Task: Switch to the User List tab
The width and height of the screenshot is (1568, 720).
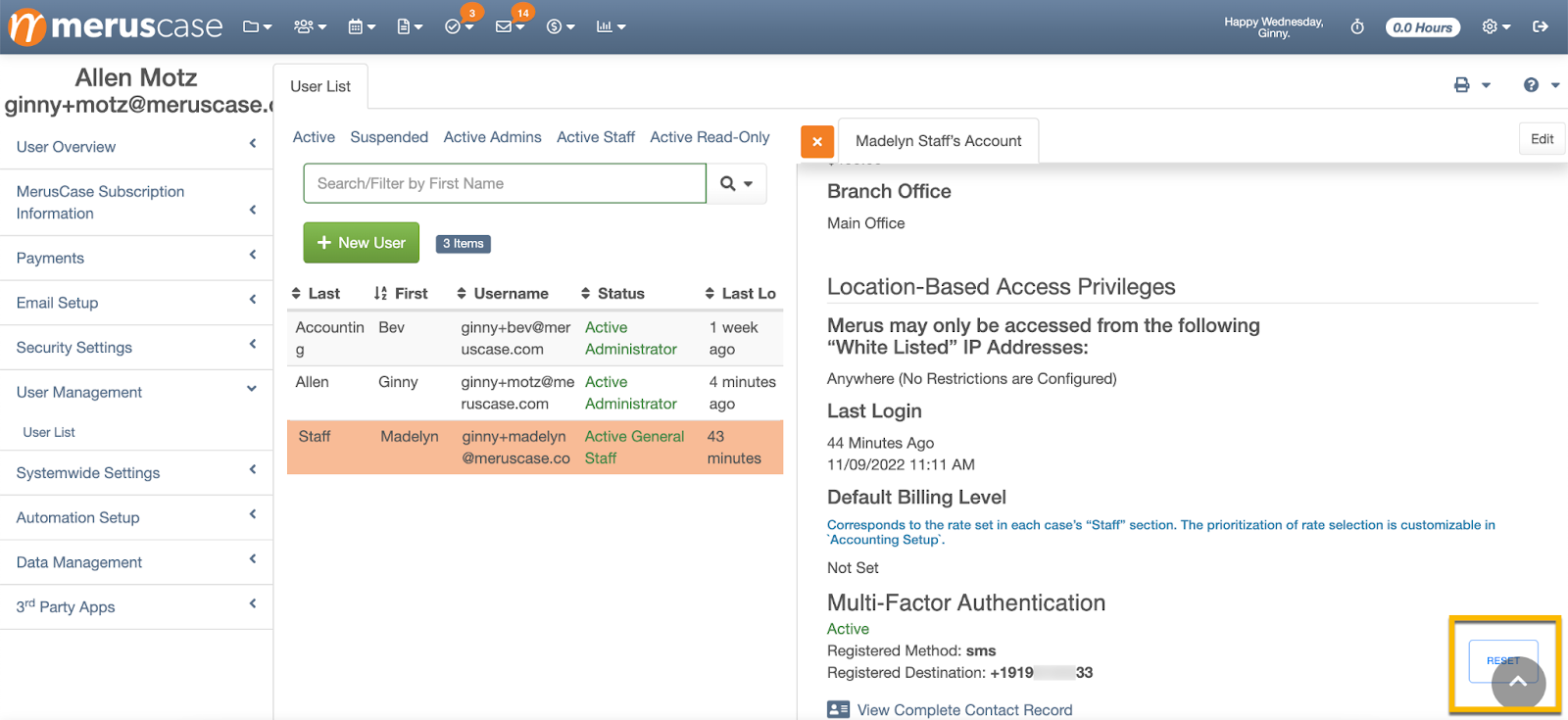Action: coord(320,86)
